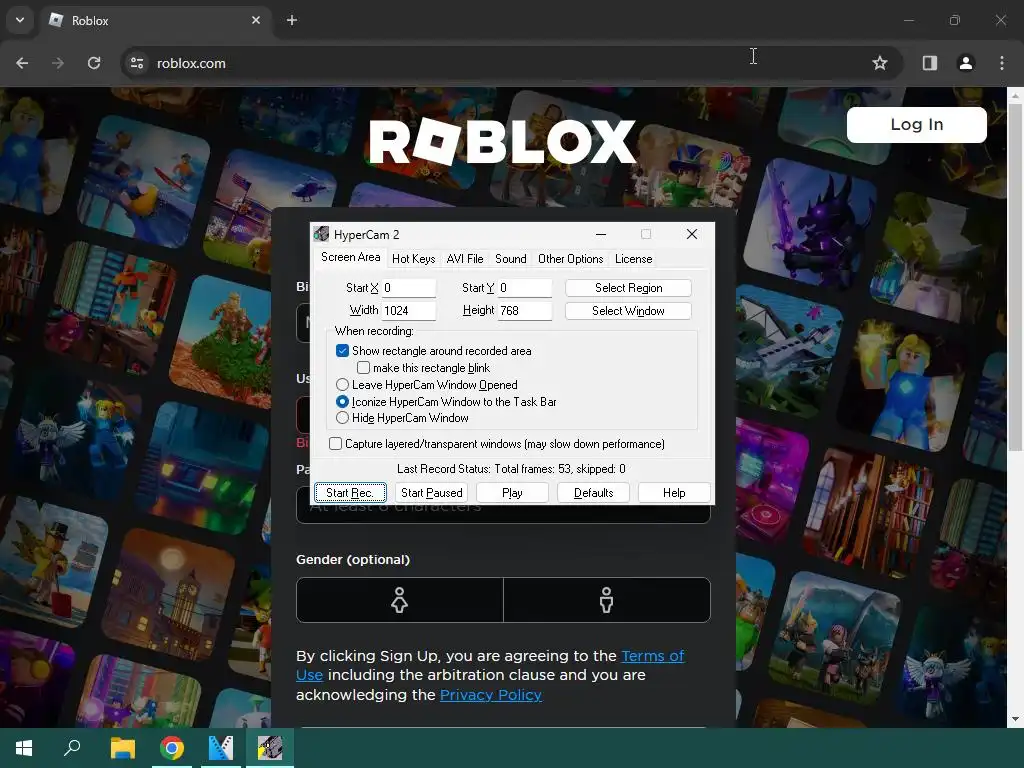Open the Windows Start menu
The height and width of the screenshot is (768, 1024).
coord(24,748)
